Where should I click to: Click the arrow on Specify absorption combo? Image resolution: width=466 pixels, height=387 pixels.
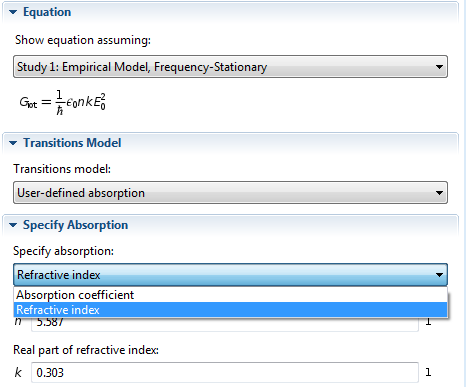439,275
